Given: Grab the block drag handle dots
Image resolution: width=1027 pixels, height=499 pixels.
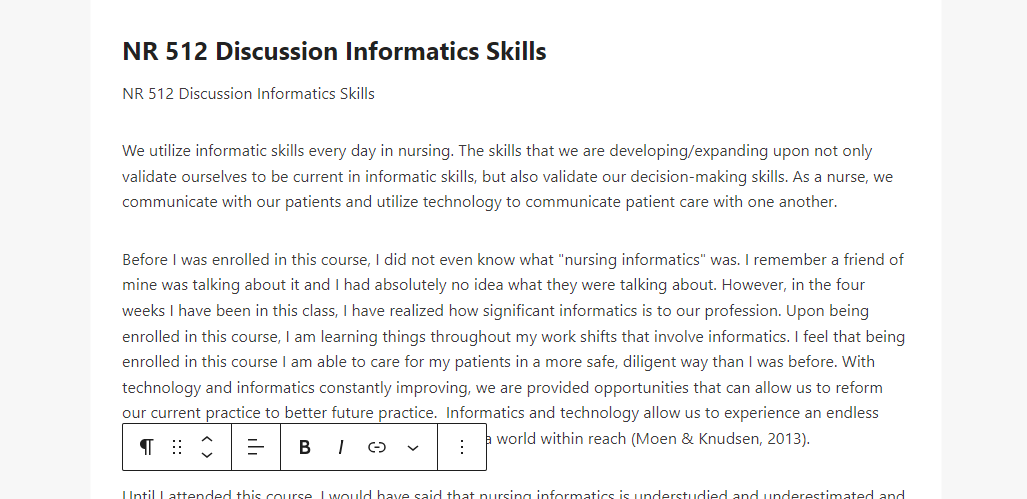Looking at the screenshot, I should click(x=177, y=447).
